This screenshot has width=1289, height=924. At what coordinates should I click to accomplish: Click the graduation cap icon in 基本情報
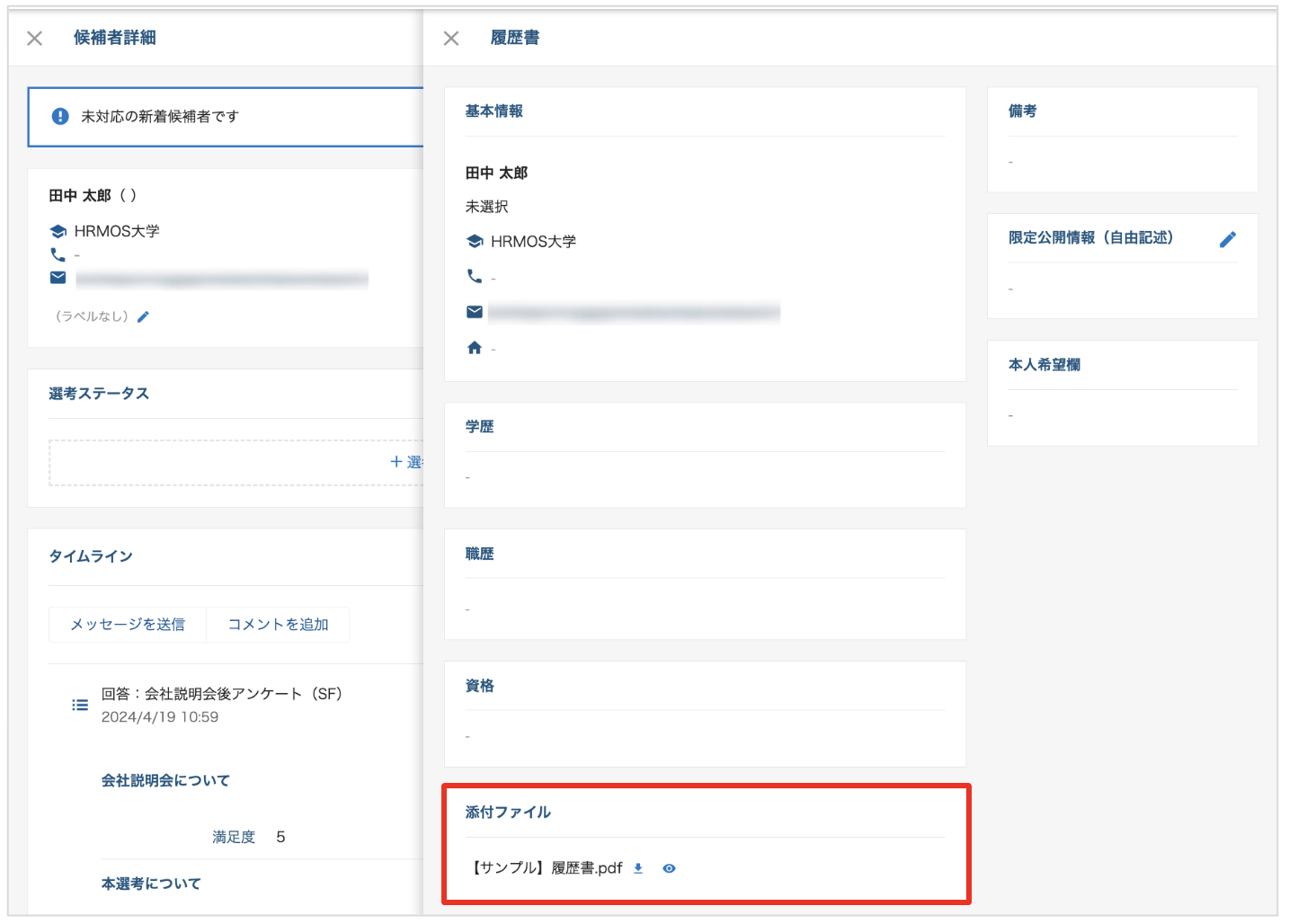[x=475, y=241]
